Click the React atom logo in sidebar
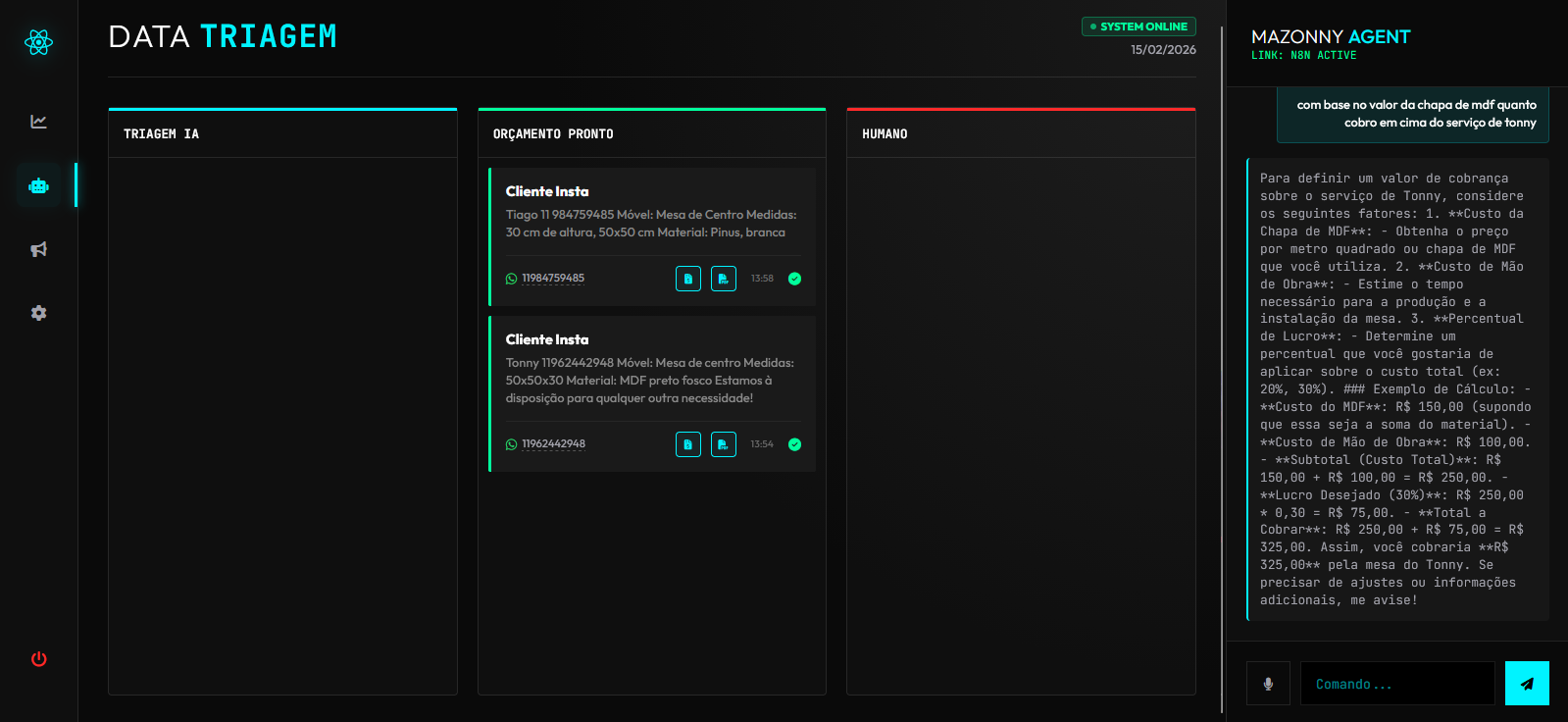 [x=39, y=42]
